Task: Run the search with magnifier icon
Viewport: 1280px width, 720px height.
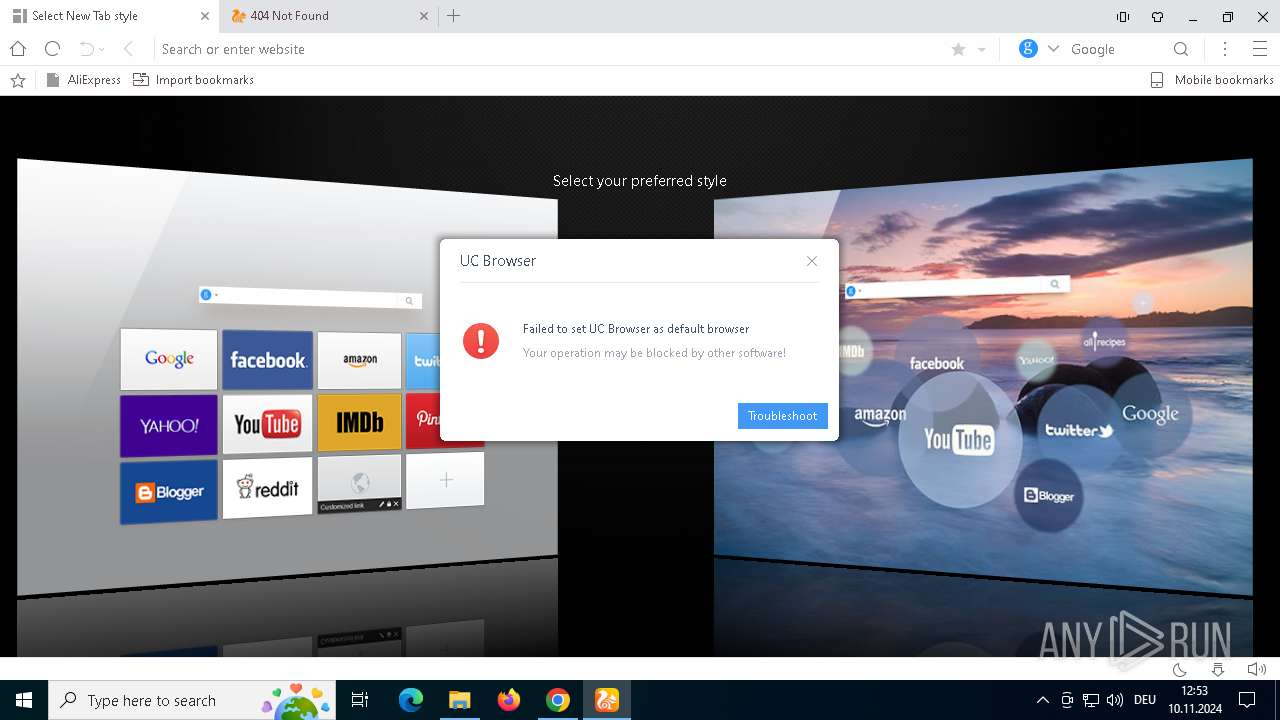Action: [1181, 49]
